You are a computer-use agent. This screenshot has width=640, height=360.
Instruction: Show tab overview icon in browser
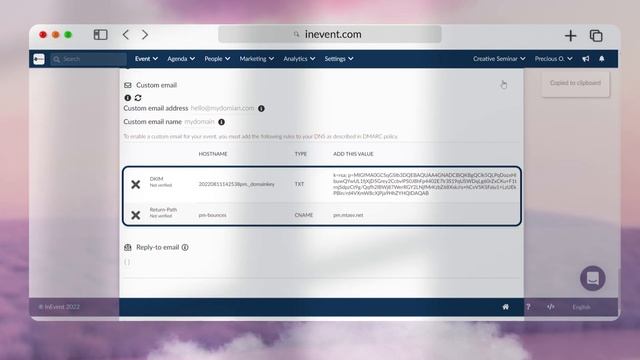pos(596,36)
